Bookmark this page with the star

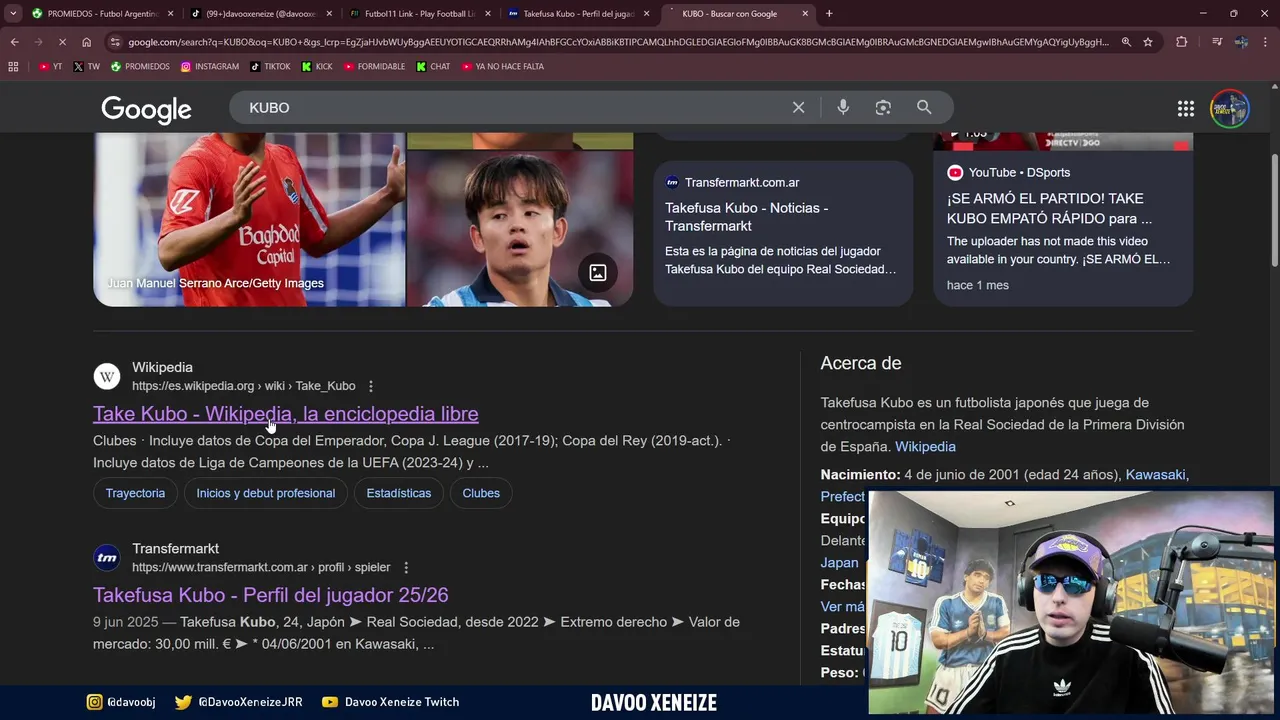pyautogui.click(x=1148, y=42)
